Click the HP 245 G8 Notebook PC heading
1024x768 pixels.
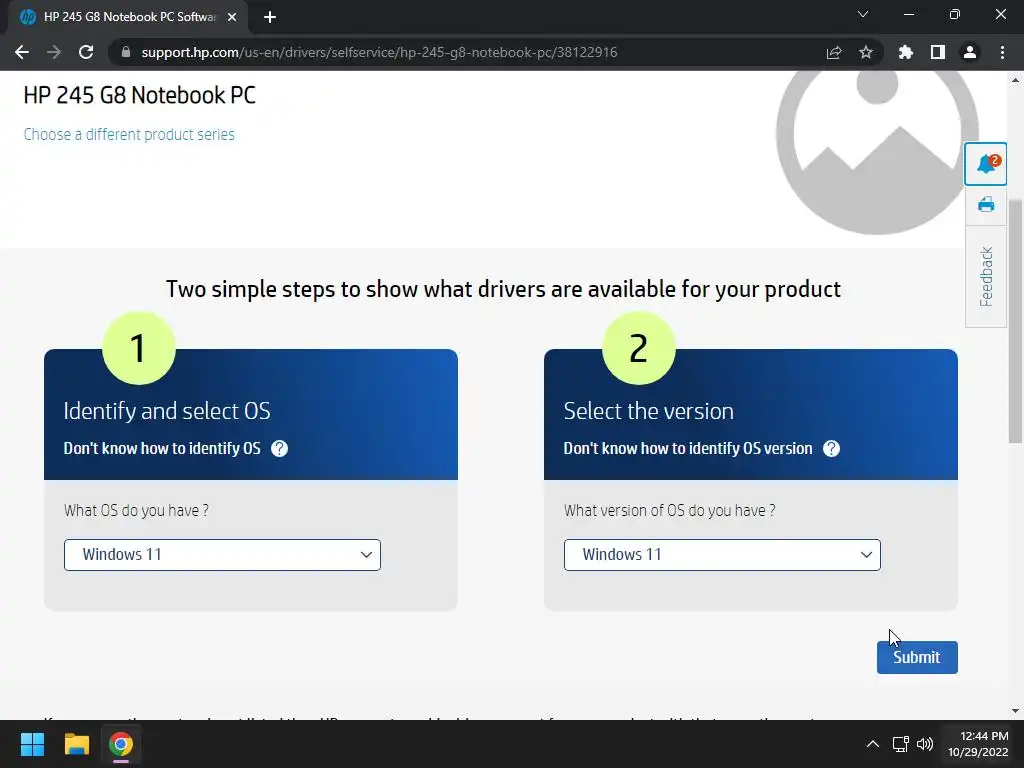[140, 95]
